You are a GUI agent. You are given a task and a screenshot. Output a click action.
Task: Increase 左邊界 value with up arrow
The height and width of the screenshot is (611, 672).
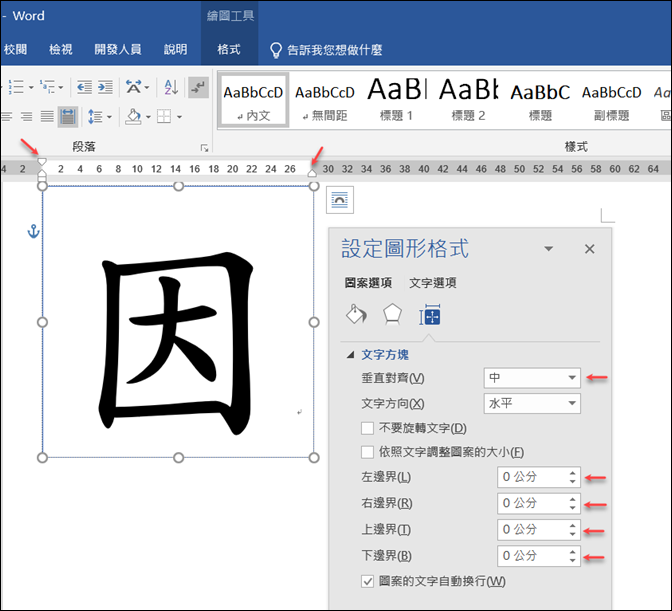point(573,473)
